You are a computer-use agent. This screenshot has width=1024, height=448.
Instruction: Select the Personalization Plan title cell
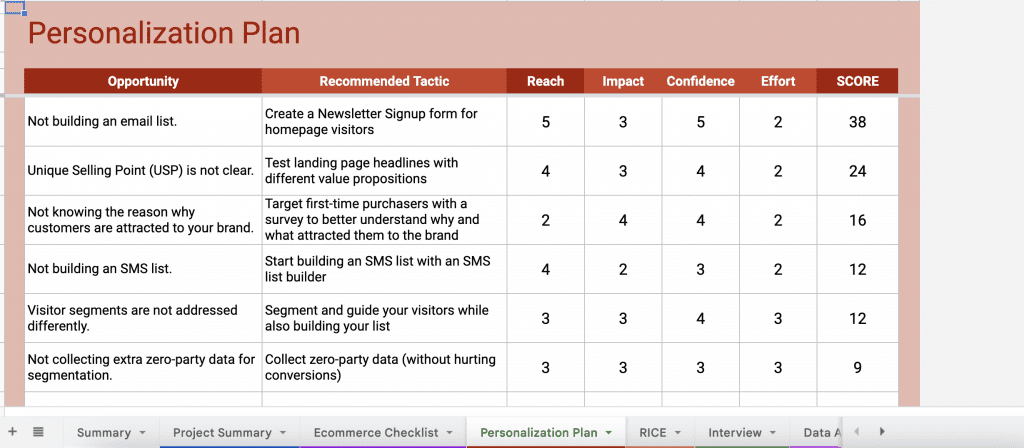pyautogui.click(x=164, y=34)
